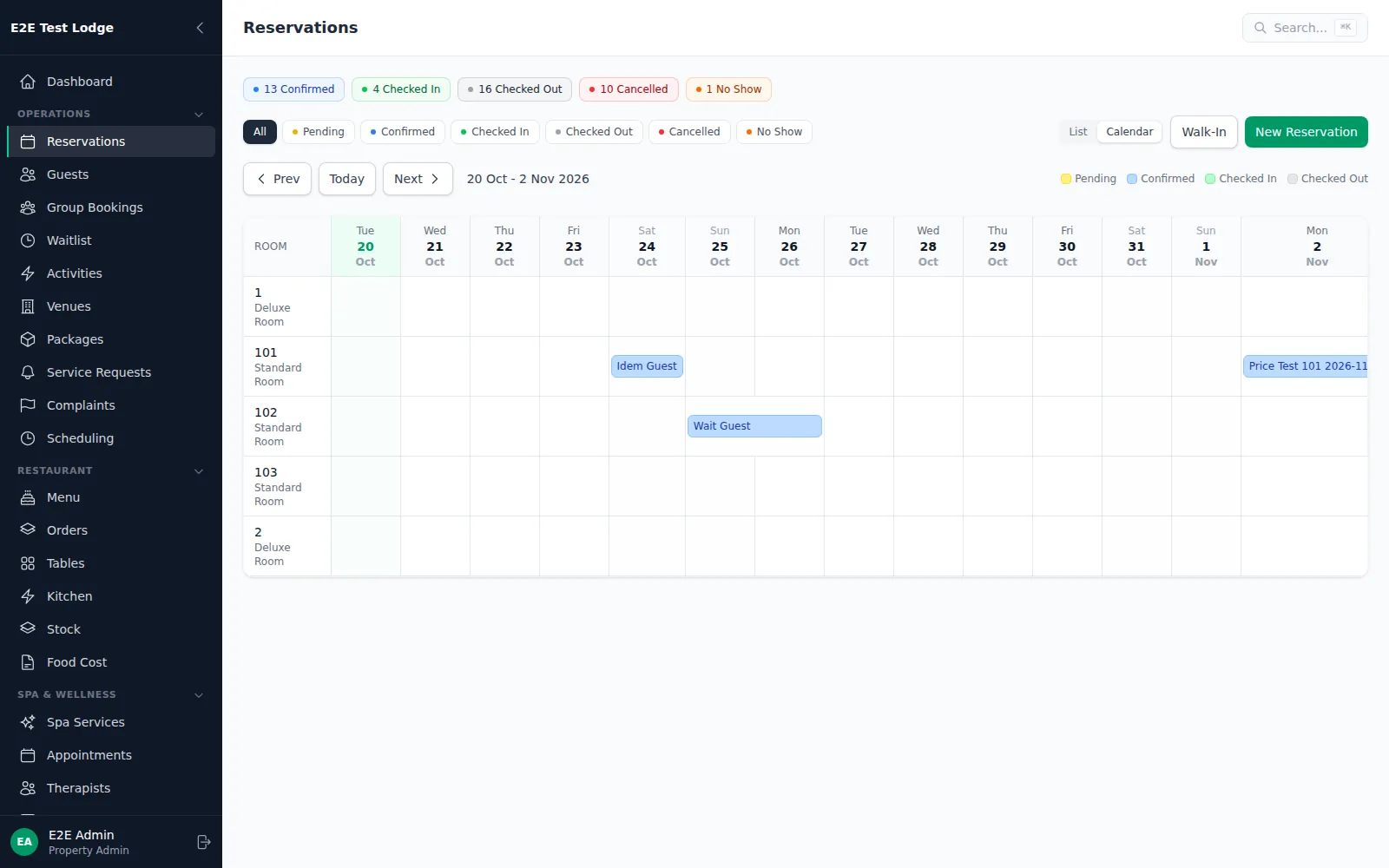Filter reservations by Confirmed status
Screen dimensions: 1389x868
403,132
